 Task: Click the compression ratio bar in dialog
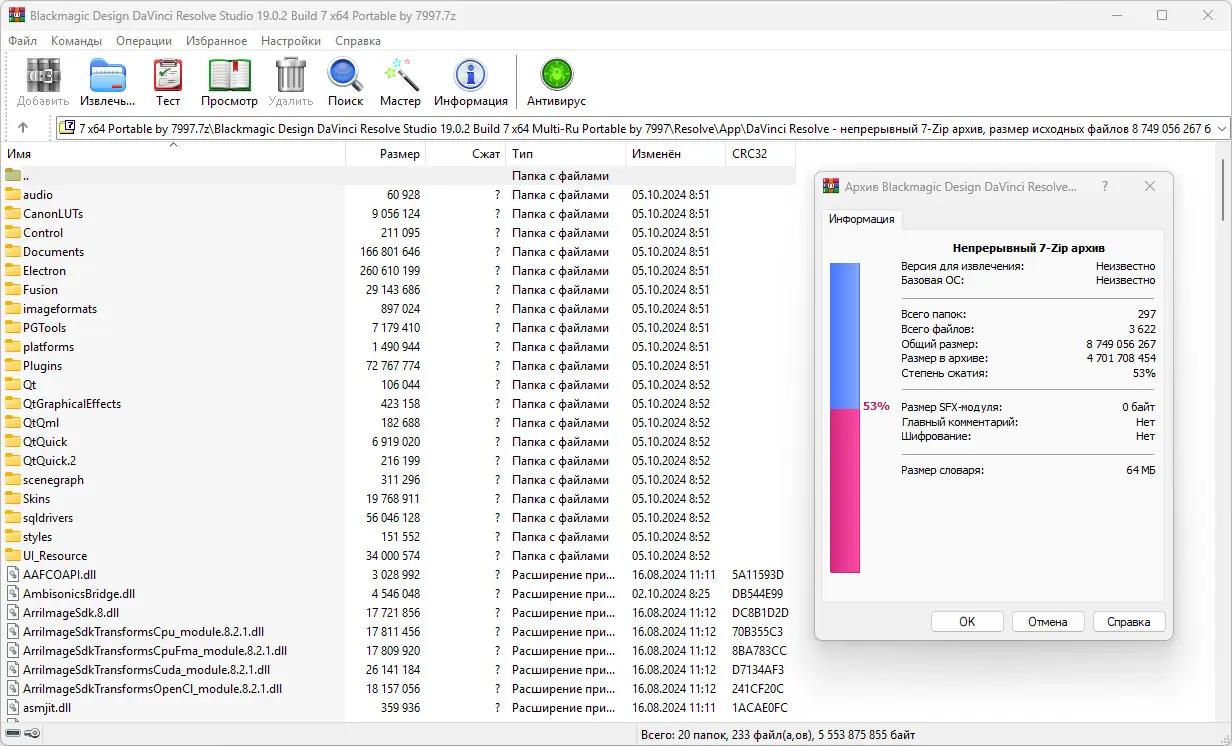(x=845, y=418)
